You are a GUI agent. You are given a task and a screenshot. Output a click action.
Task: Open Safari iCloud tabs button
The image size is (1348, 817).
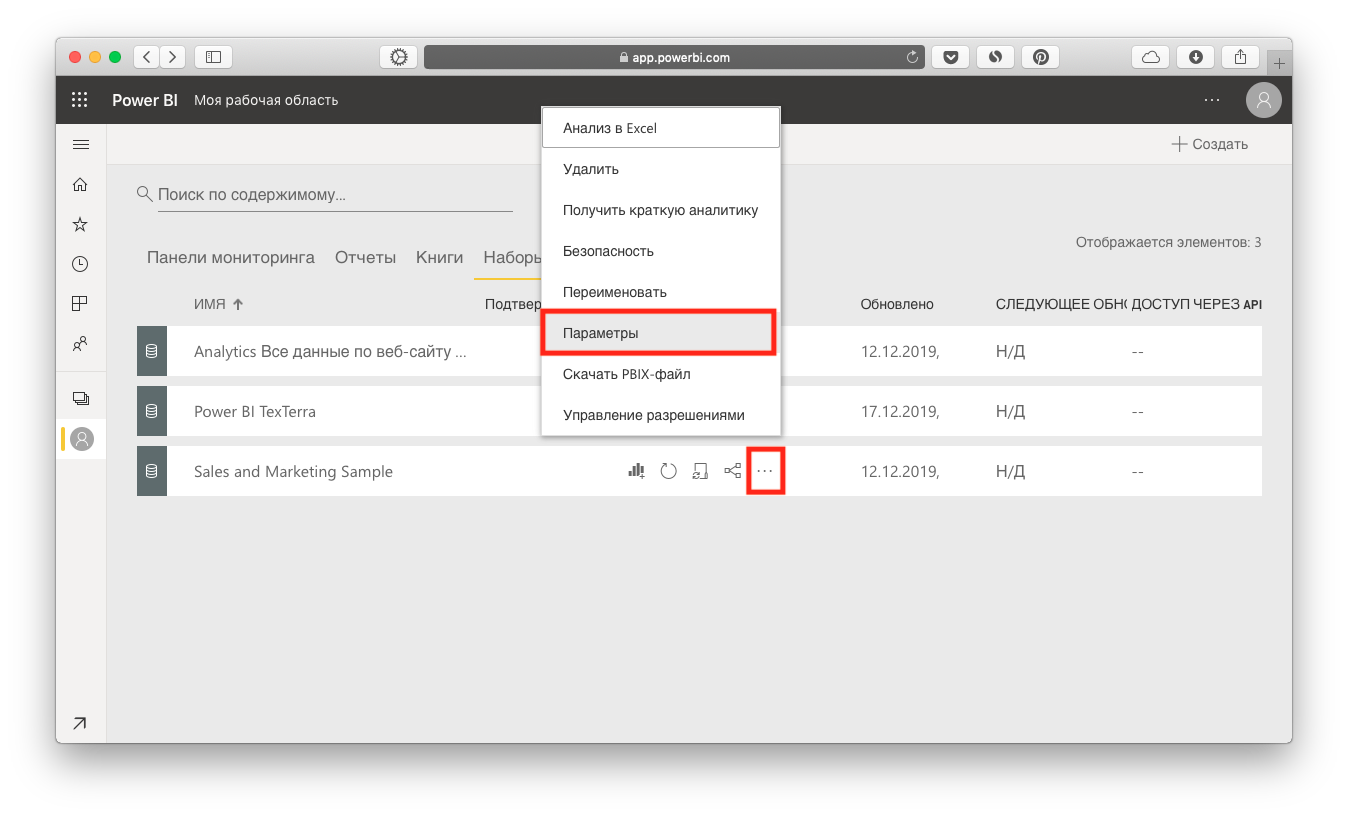[x=1151, y=57]
